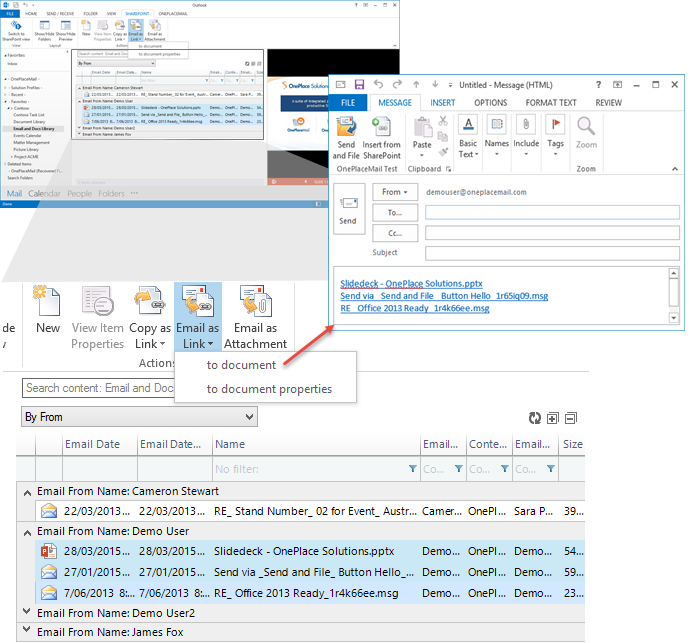
Task: Open Send via Send and File link
Action: (x=444, y=296)
